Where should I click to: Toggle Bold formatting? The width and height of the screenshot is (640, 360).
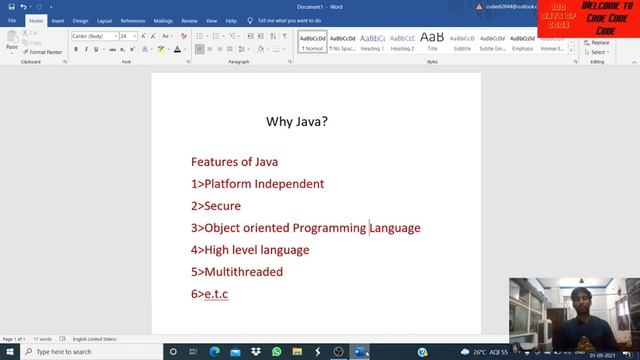tap(76, 49)
